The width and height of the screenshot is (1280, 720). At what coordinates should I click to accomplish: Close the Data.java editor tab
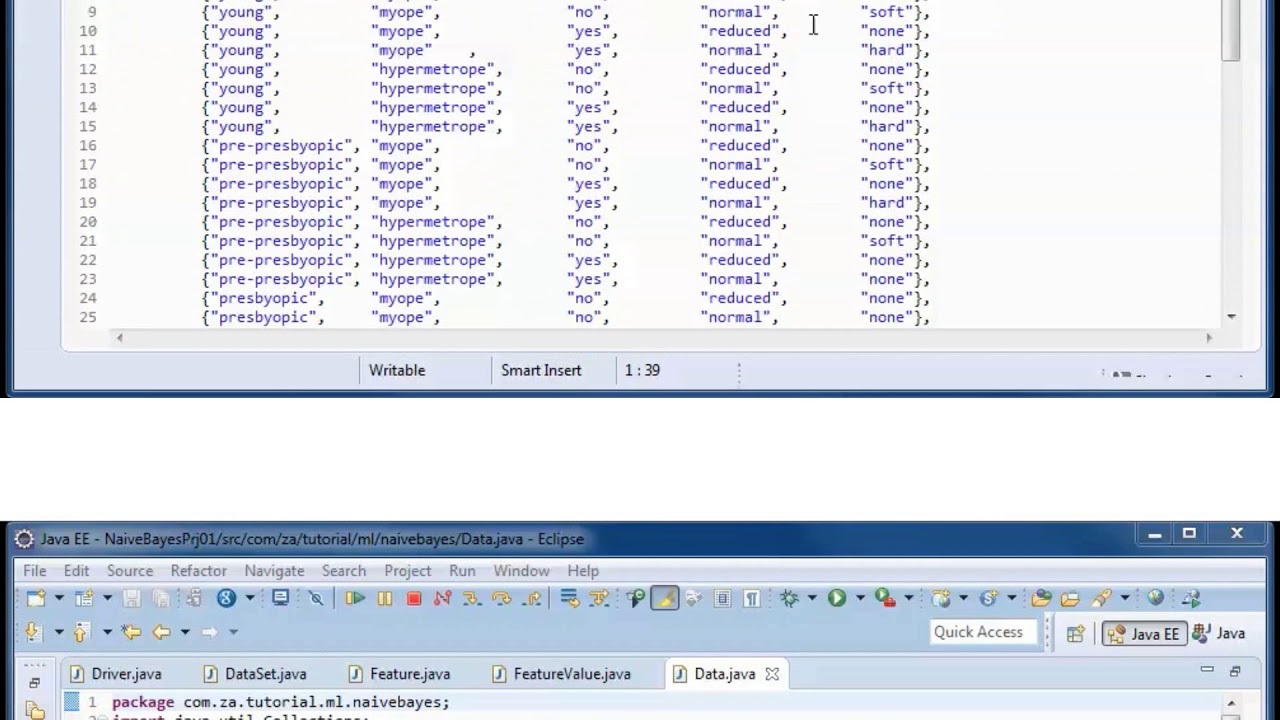[772, 674]
